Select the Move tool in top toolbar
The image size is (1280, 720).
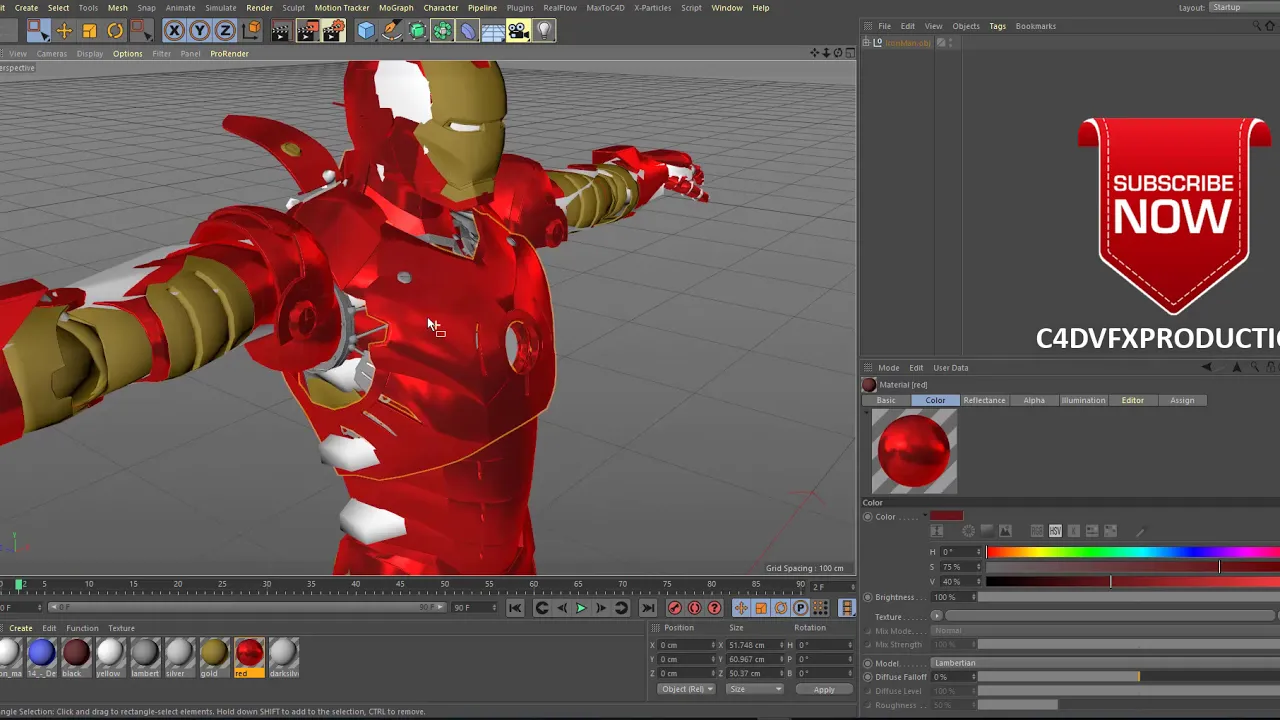(x=64, y=31)
